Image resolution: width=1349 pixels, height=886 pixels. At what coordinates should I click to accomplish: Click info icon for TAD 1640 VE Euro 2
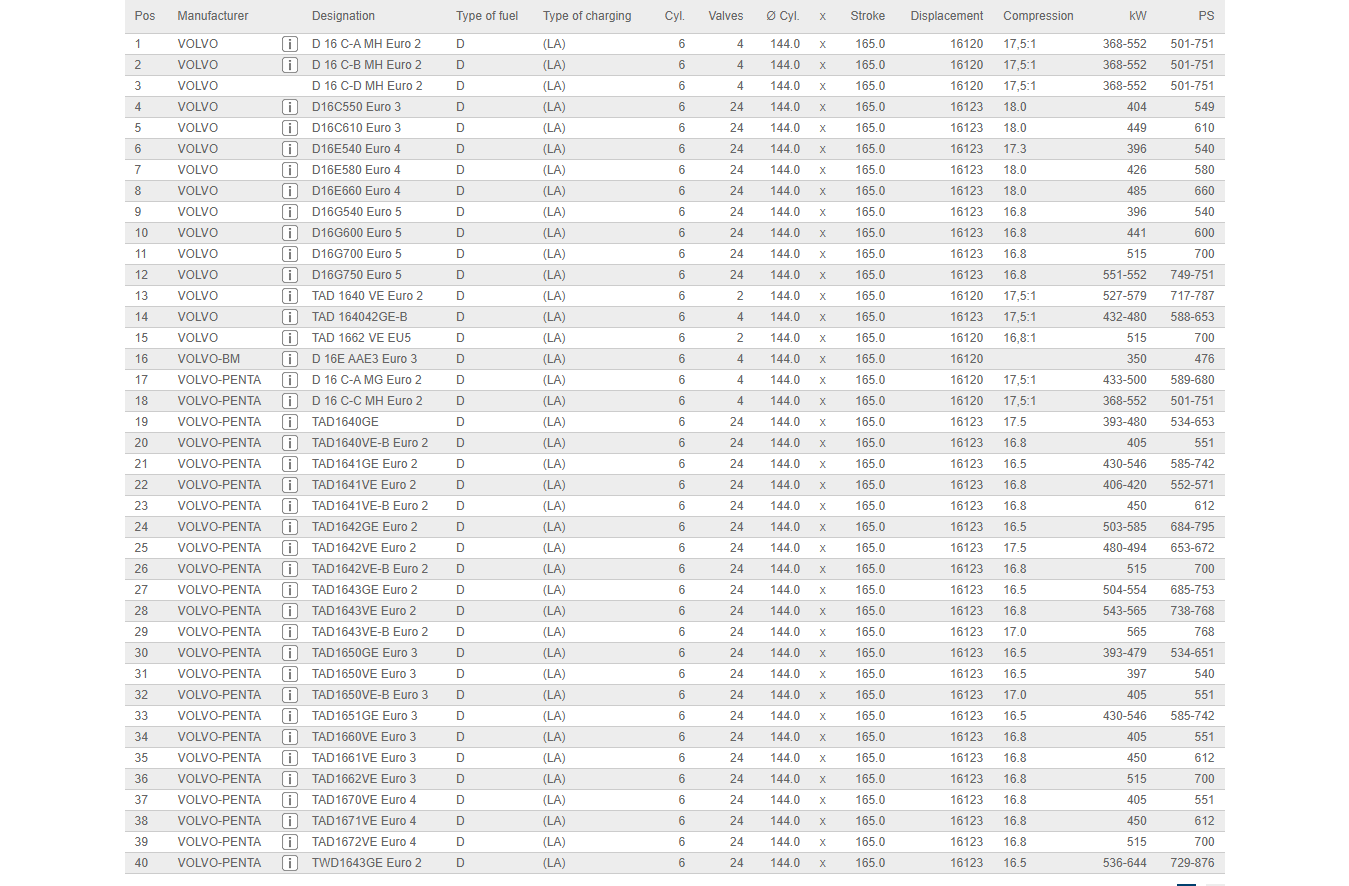[290, 296]
